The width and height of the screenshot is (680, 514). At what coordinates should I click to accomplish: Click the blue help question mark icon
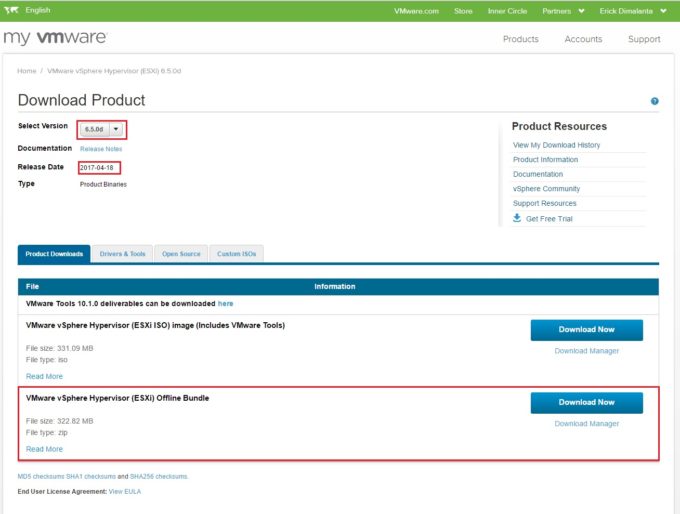(x=654, y=101)
